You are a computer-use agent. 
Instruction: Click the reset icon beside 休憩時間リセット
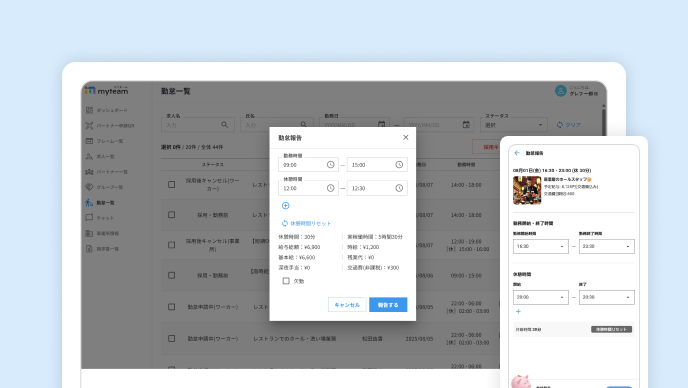[285, 223]
